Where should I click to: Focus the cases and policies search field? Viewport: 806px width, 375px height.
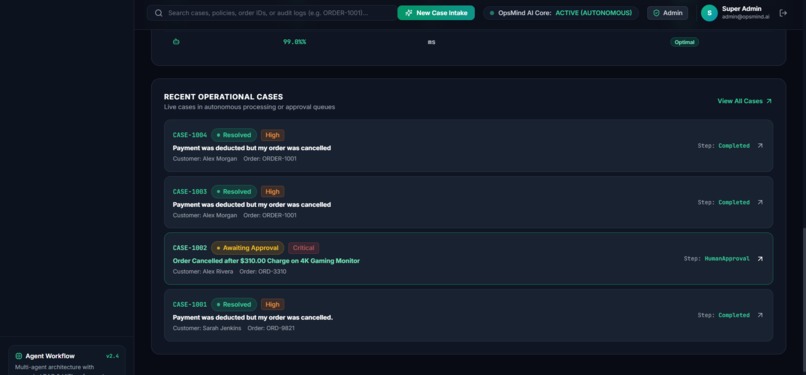[271, 13]
